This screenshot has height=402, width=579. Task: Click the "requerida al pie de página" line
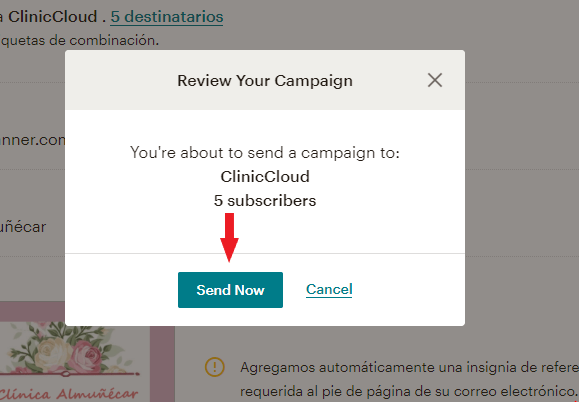coord(409,391)
